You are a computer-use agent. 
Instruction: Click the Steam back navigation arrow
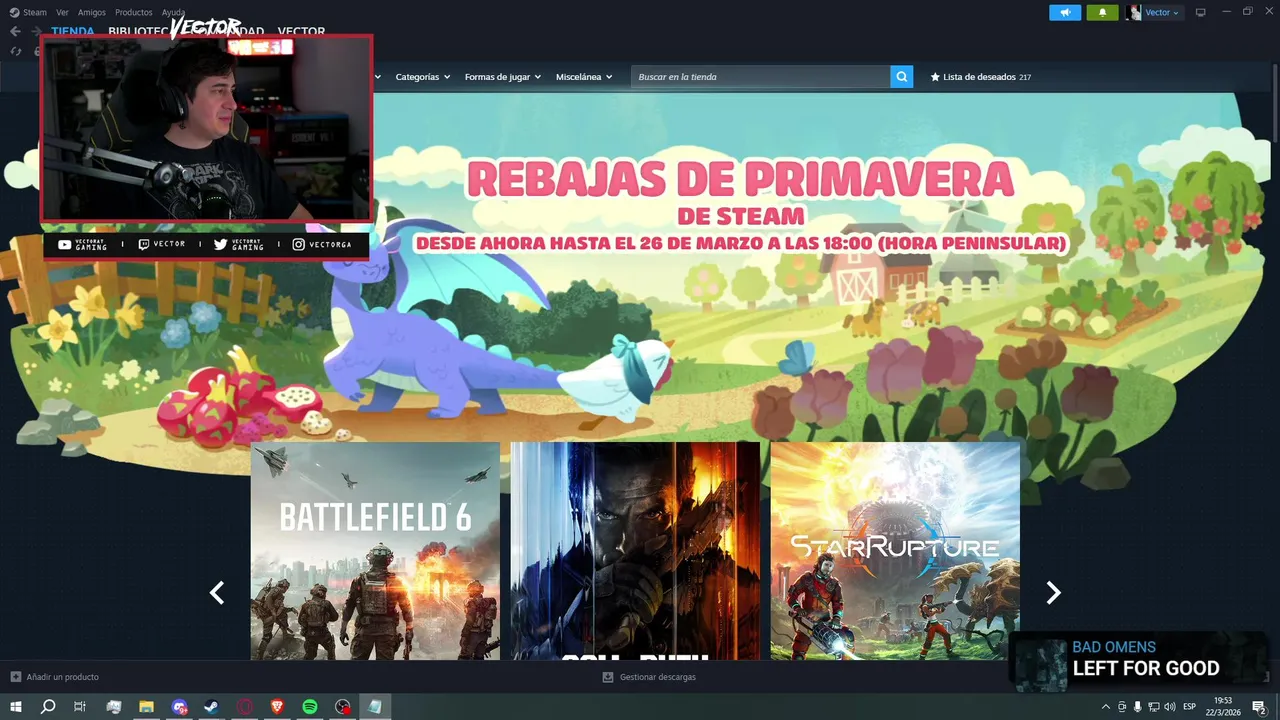click(x=15, y=32)
